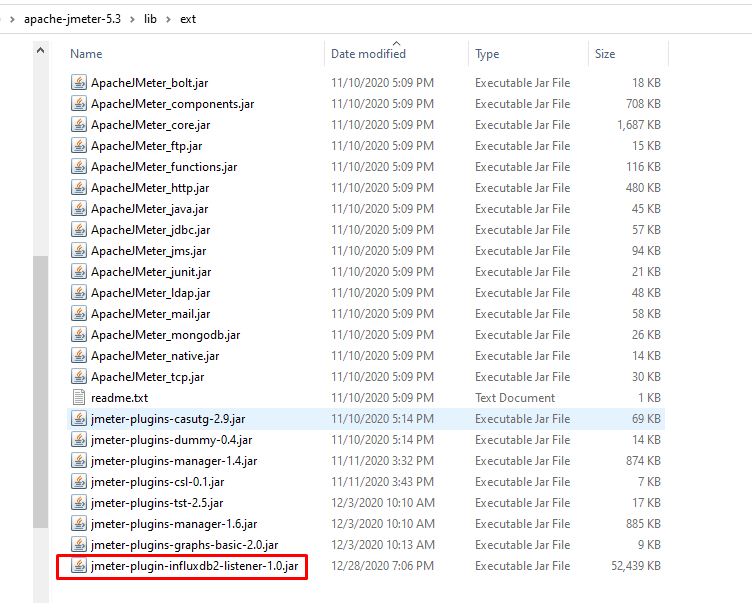Click the 11/11/2020 3:43 PM date cell
Screen dimensions: 752x603
(x=382, y=482)
